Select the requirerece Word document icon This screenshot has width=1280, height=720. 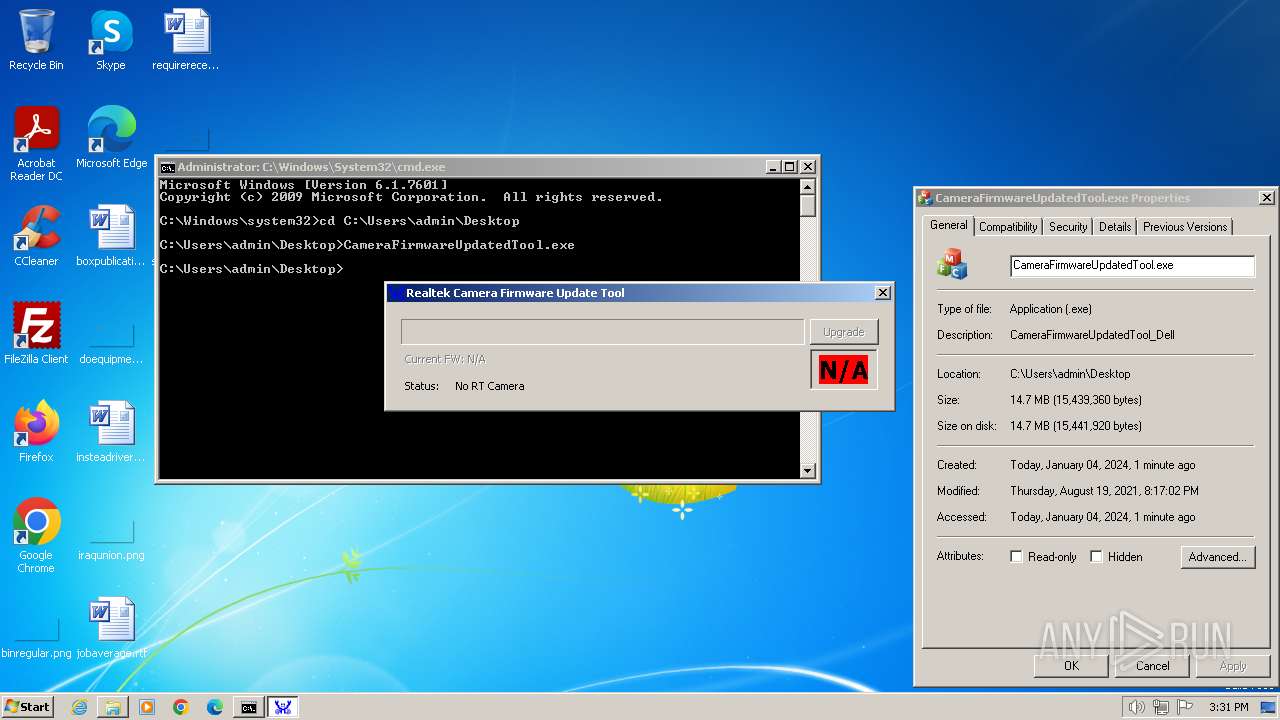click(x=186, y=40)
